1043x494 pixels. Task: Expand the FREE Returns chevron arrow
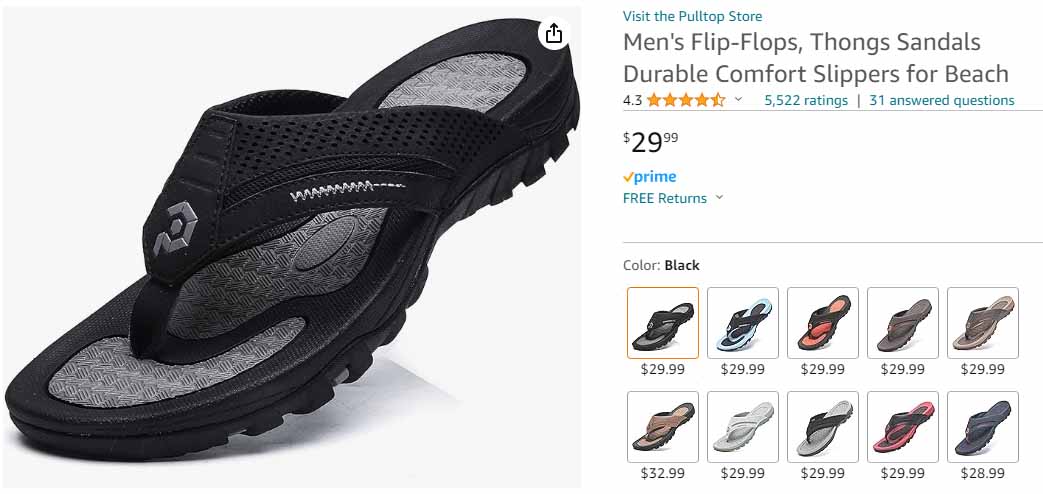pyautogui.click(x=719, y=198)
